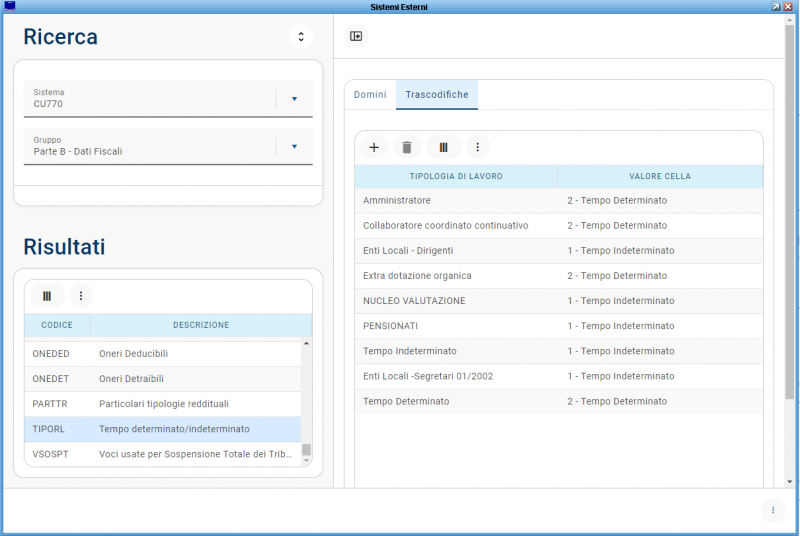800x536 pixels.
Task: Select the PARTTR result row
Action: (x=160, y=404)
